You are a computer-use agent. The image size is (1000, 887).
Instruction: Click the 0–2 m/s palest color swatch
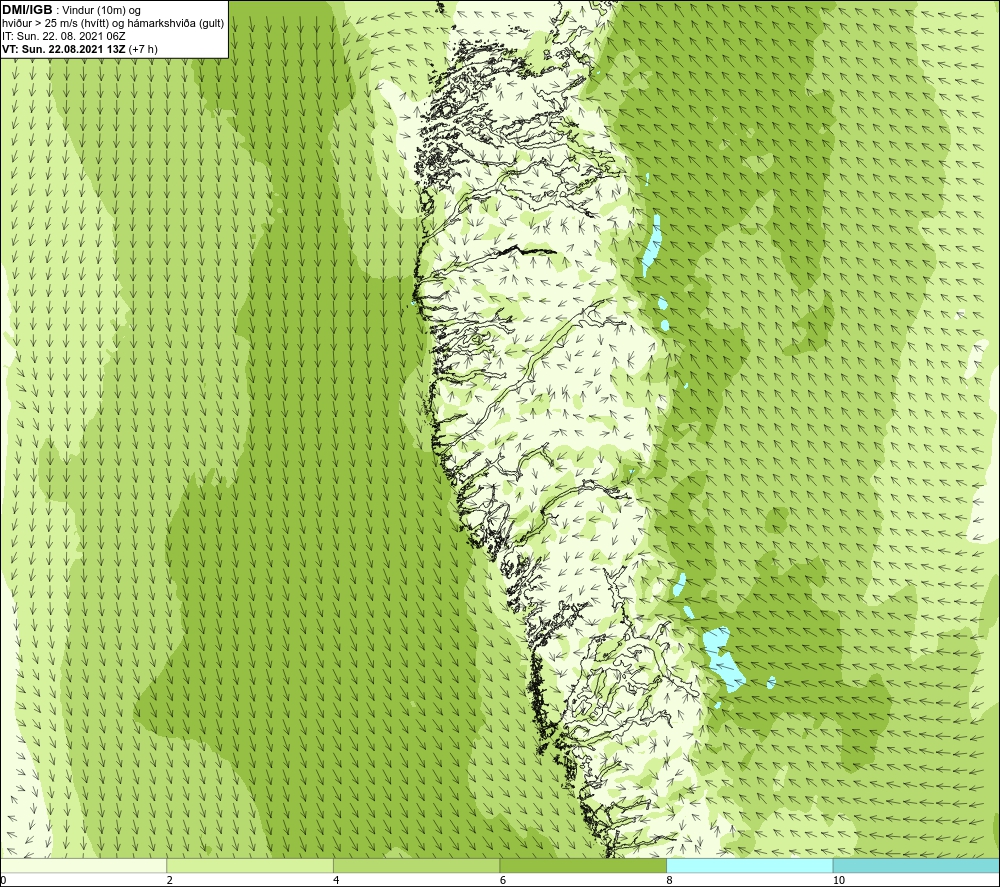84,865
